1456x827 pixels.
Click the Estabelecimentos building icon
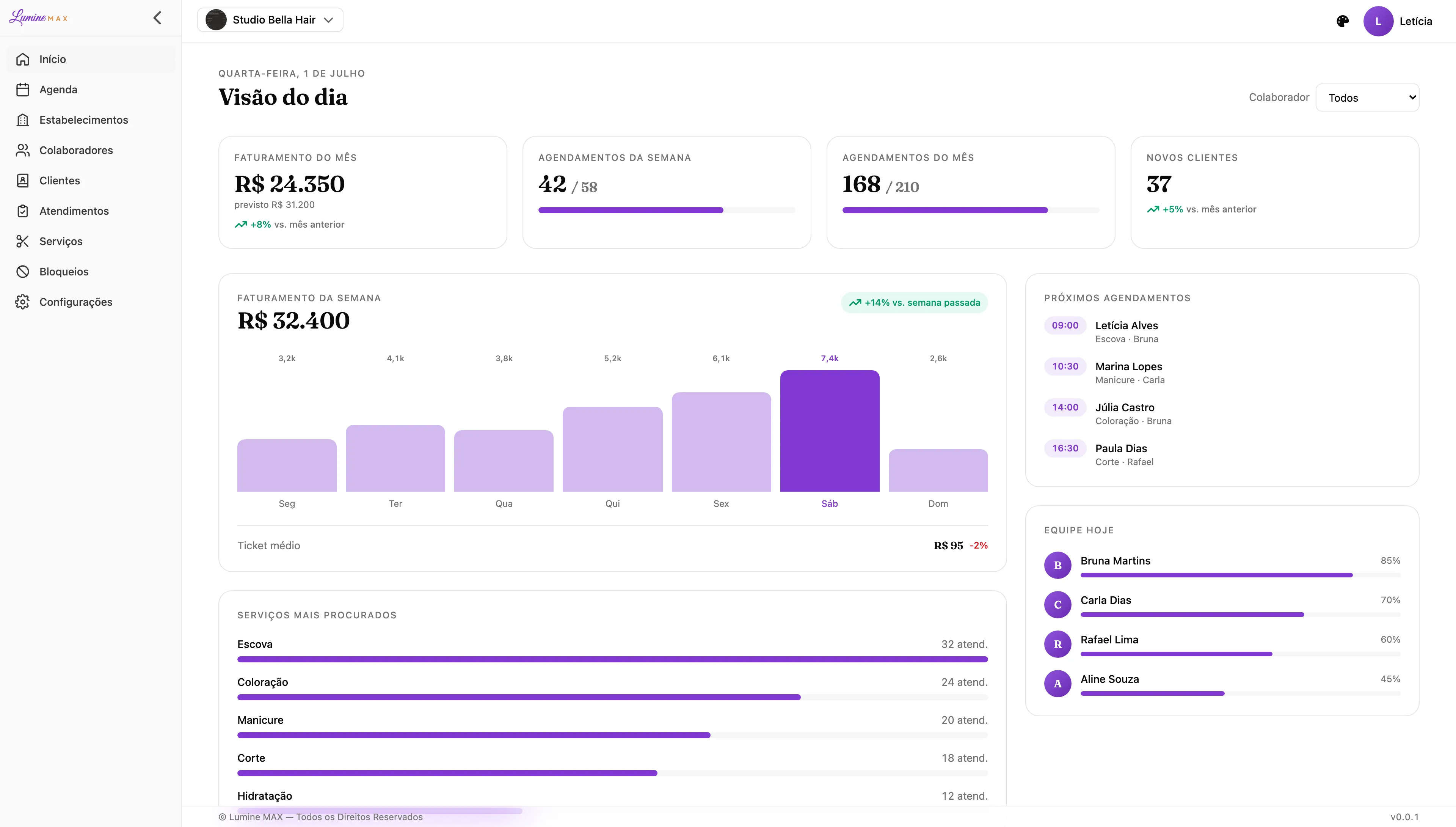(x=23, y=120)
